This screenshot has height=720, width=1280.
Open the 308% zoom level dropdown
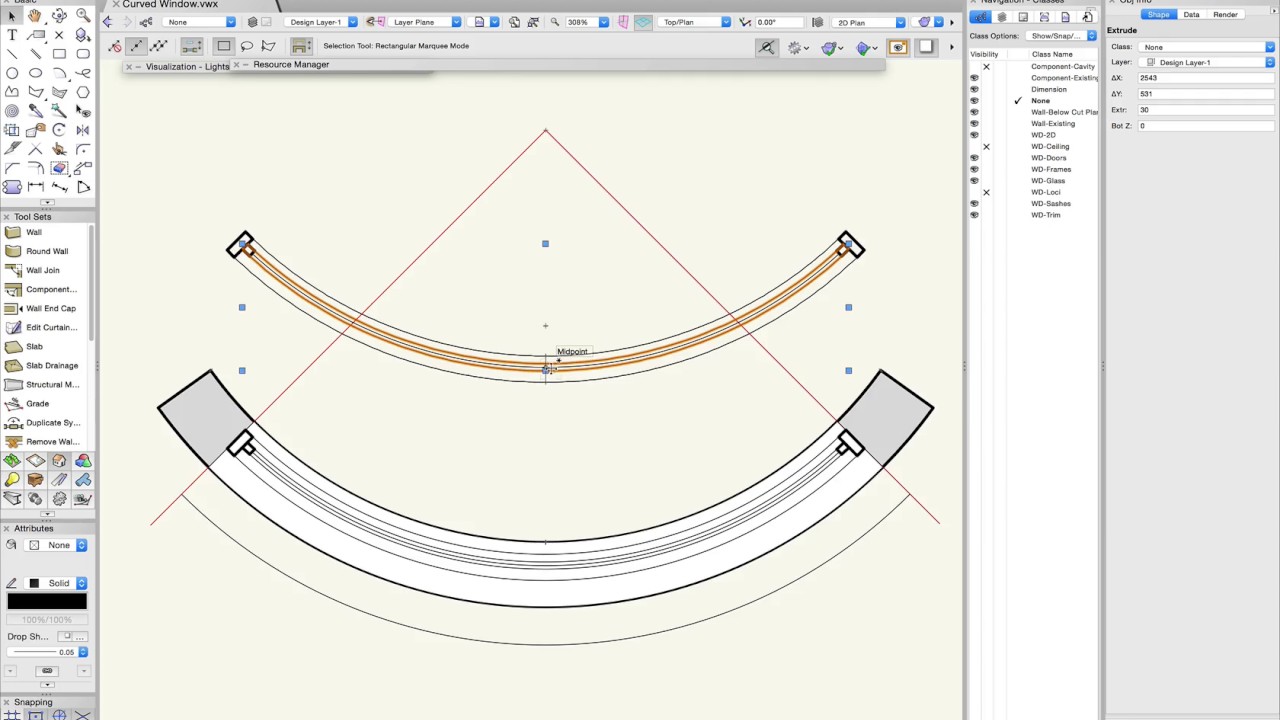586,22
